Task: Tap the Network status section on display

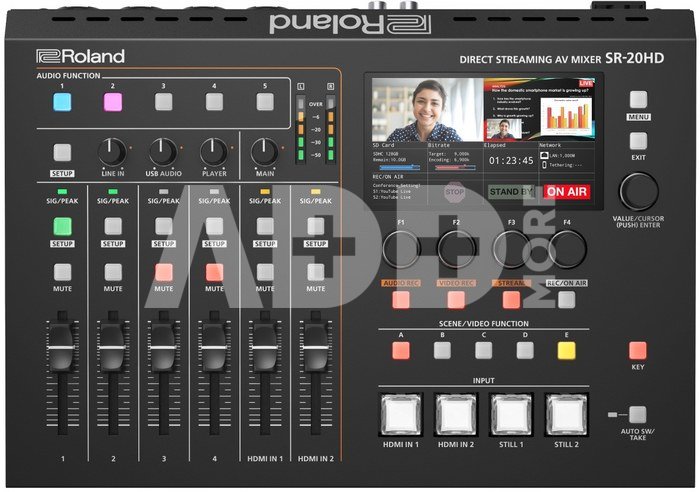Action: 566,157
